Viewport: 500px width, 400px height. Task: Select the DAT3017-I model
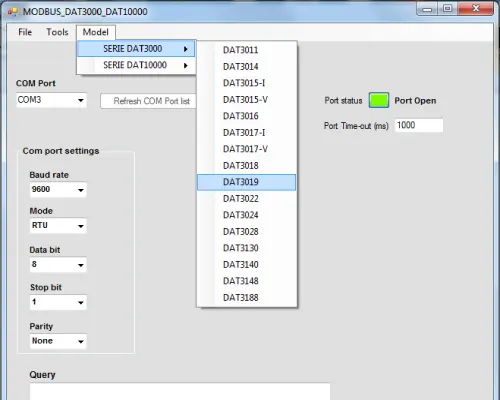click(x=246, y=133)
